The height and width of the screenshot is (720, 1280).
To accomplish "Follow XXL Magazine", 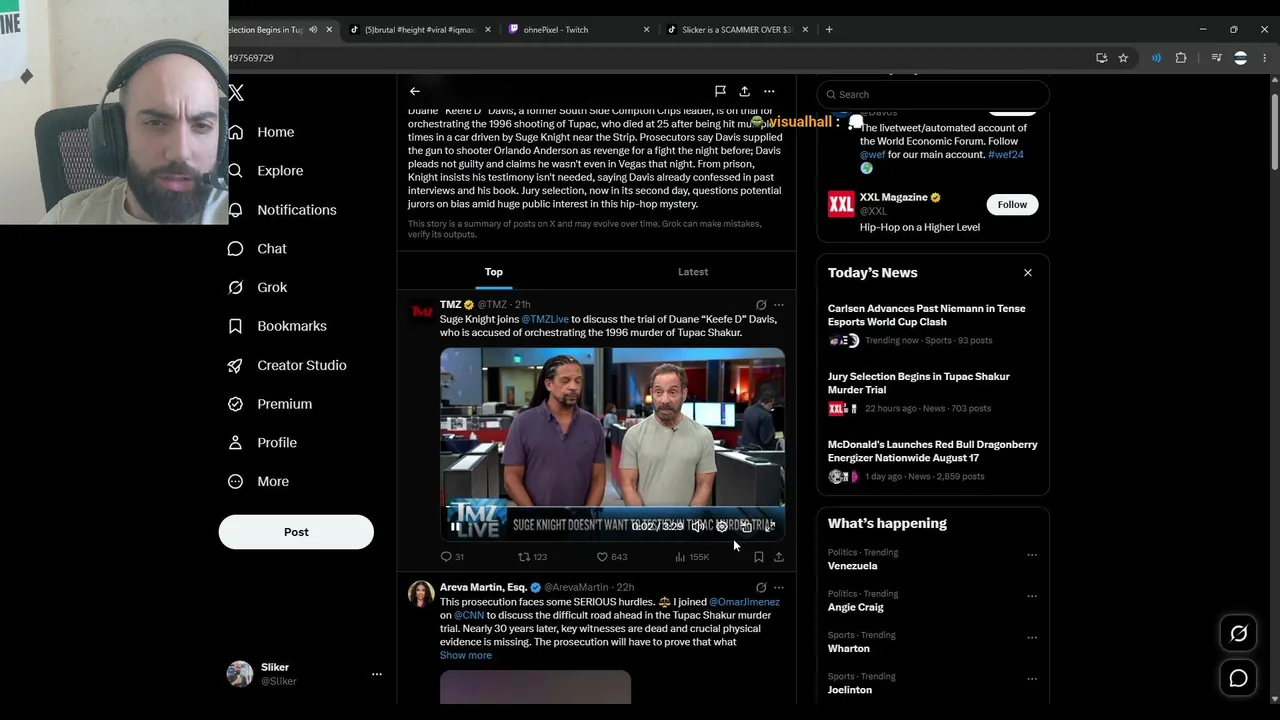I will pyautogui.click(x=1012, y=205).
